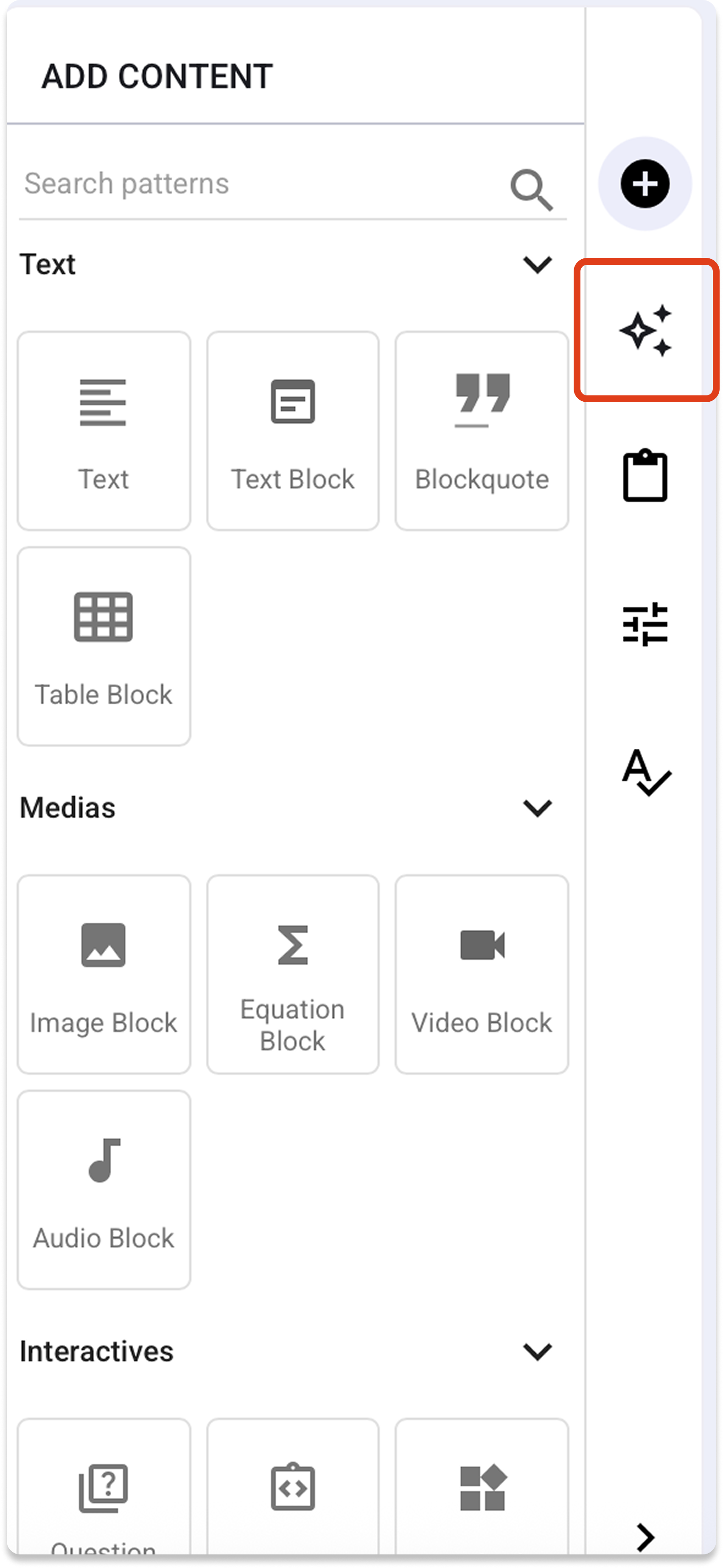Collapse the Text section chevron
The width and height of the screenshot is (723, 1568).
point(538,264)
